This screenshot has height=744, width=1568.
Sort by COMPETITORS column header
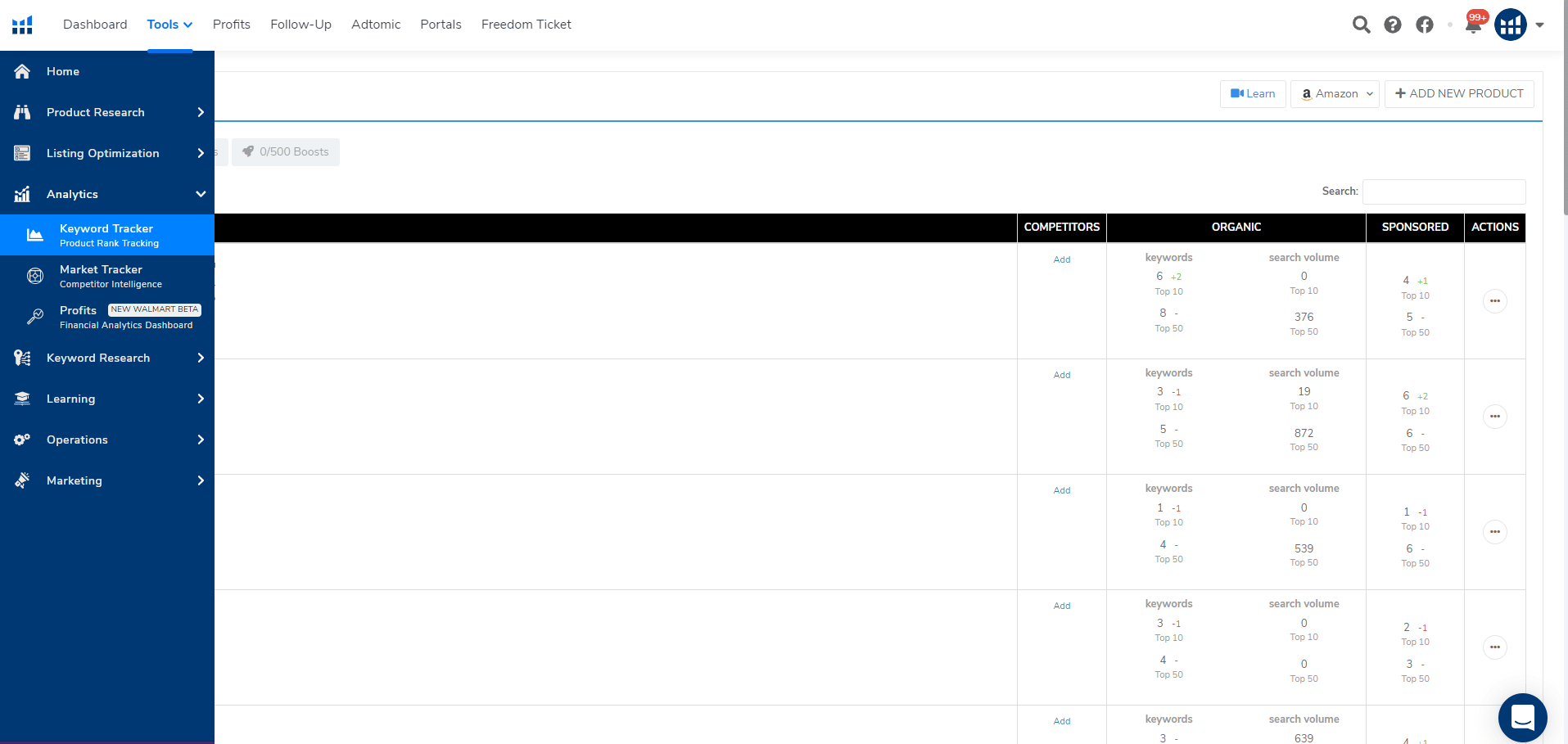1062,228
